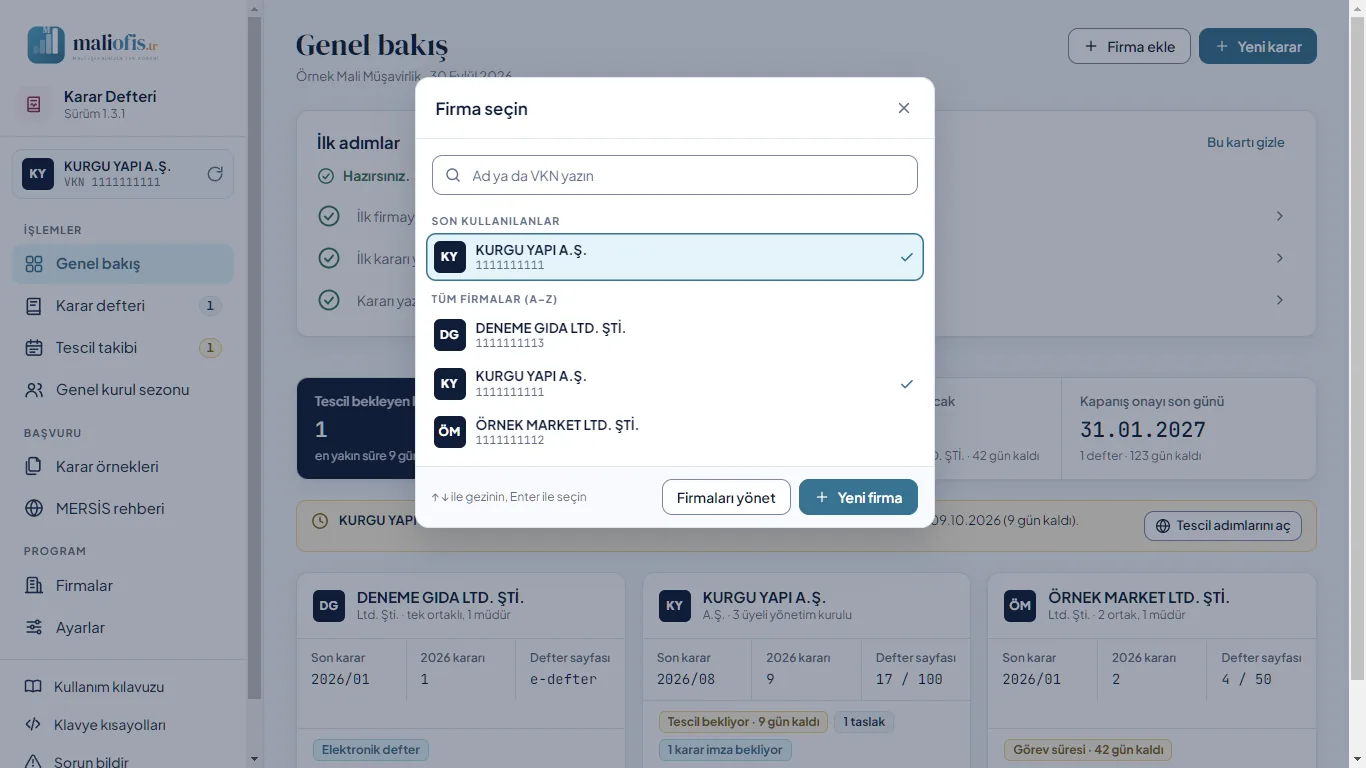
Task: Click the Tescil adımlarını aç button
Action: (1223, 526)
